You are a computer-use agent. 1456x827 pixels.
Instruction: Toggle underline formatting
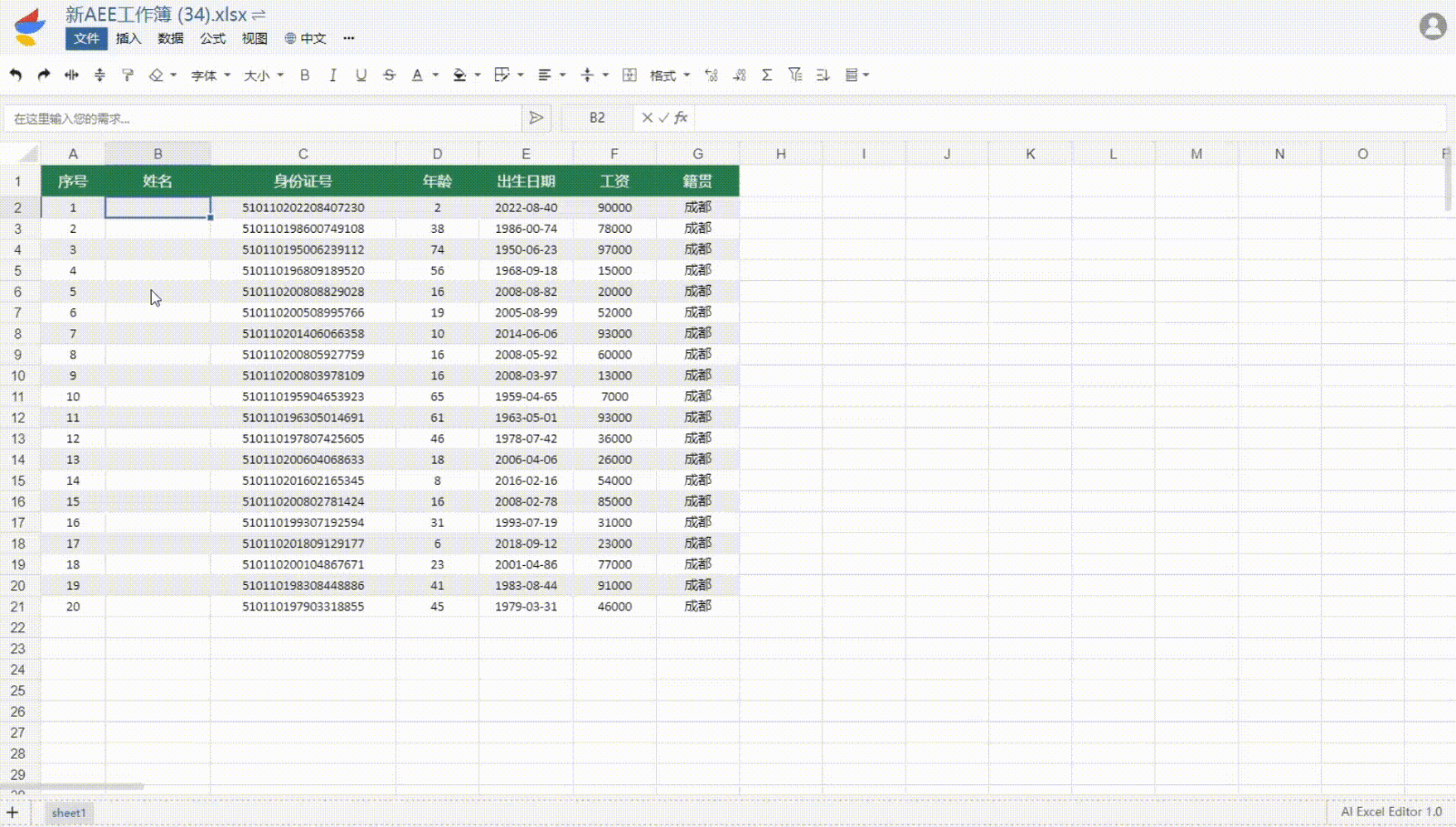(x=359, y=75)
